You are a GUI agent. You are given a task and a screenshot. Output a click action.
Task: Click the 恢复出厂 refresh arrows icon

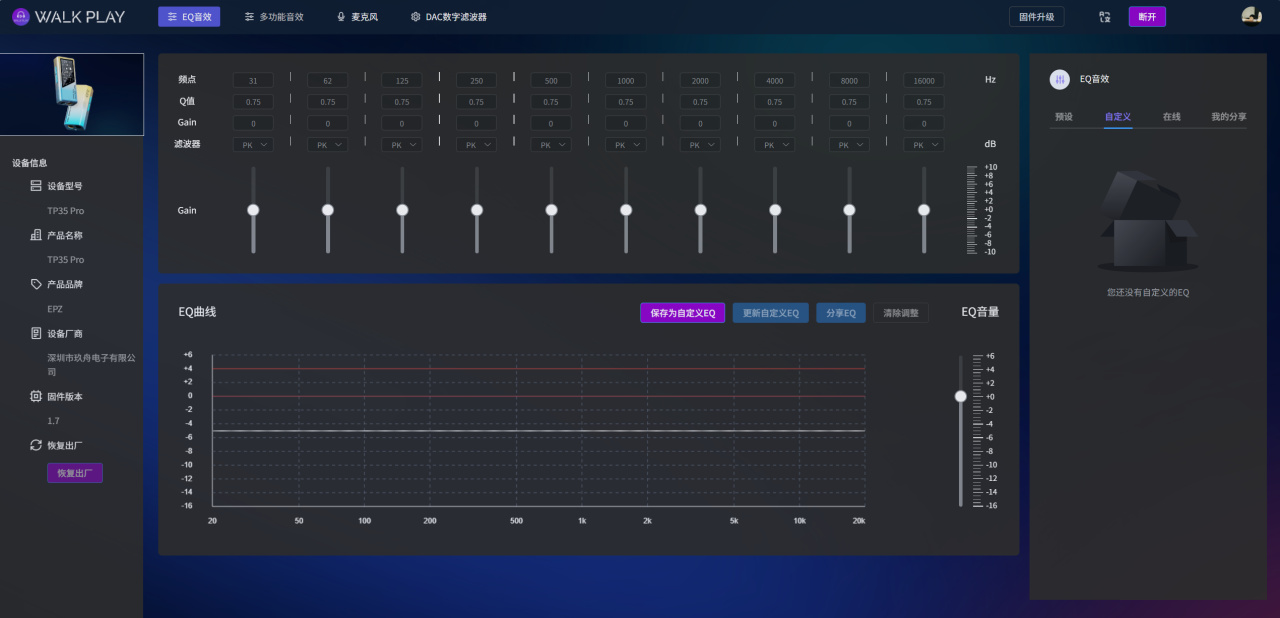(36, 445)
